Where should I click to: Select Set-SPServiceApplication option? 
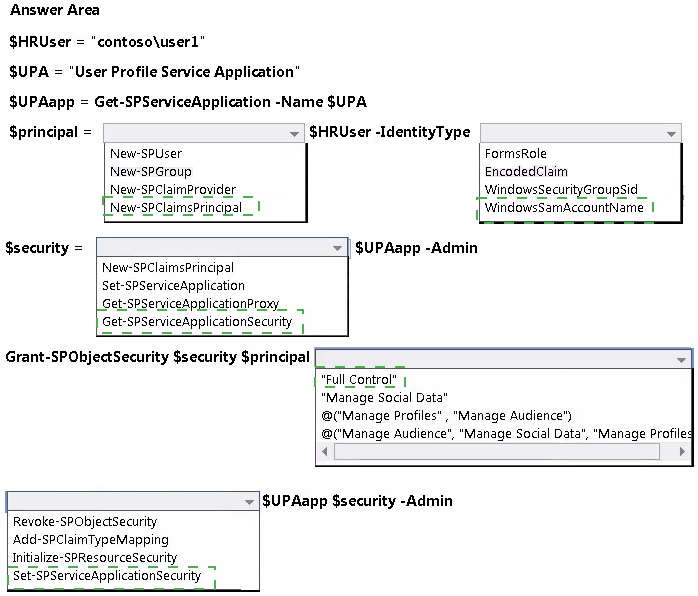[173, 285]
